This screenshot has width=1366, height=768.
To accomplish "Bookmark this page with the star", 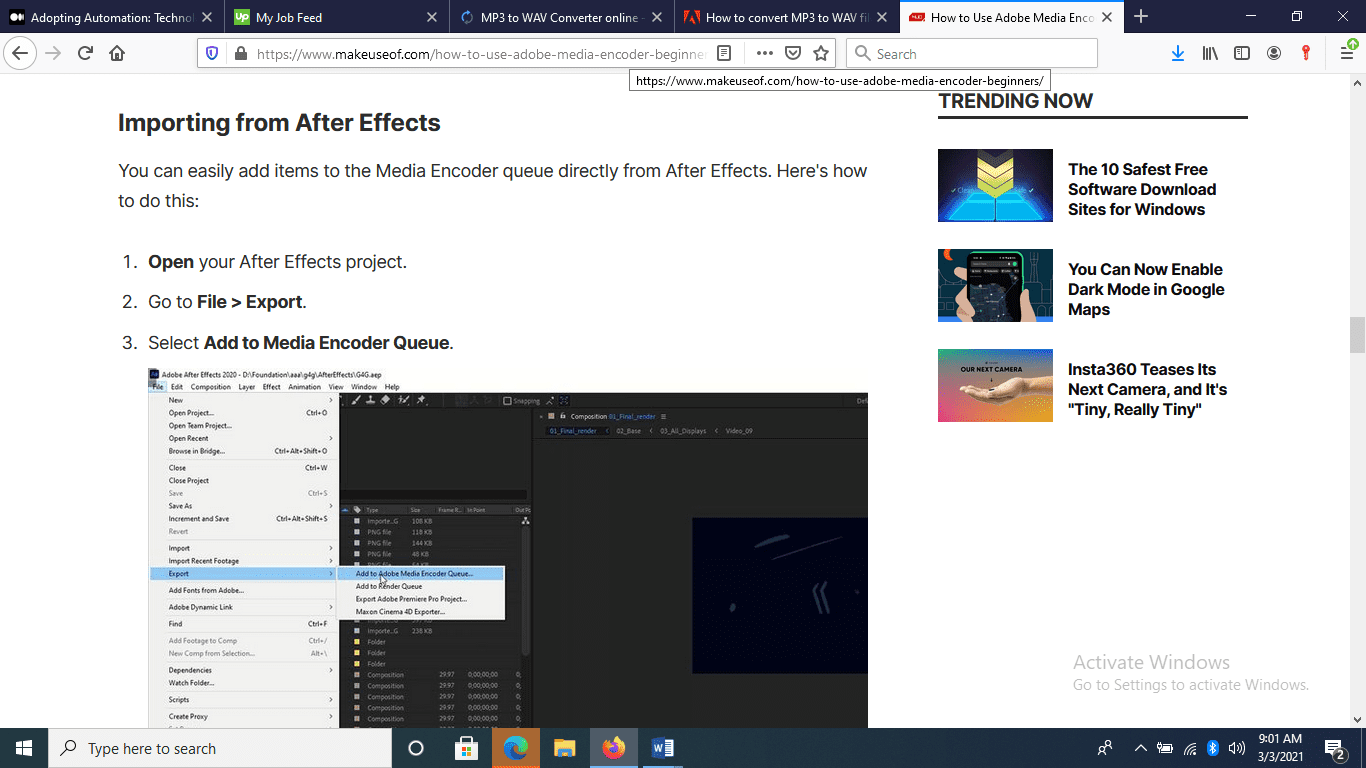I will (x=821, y=54).
